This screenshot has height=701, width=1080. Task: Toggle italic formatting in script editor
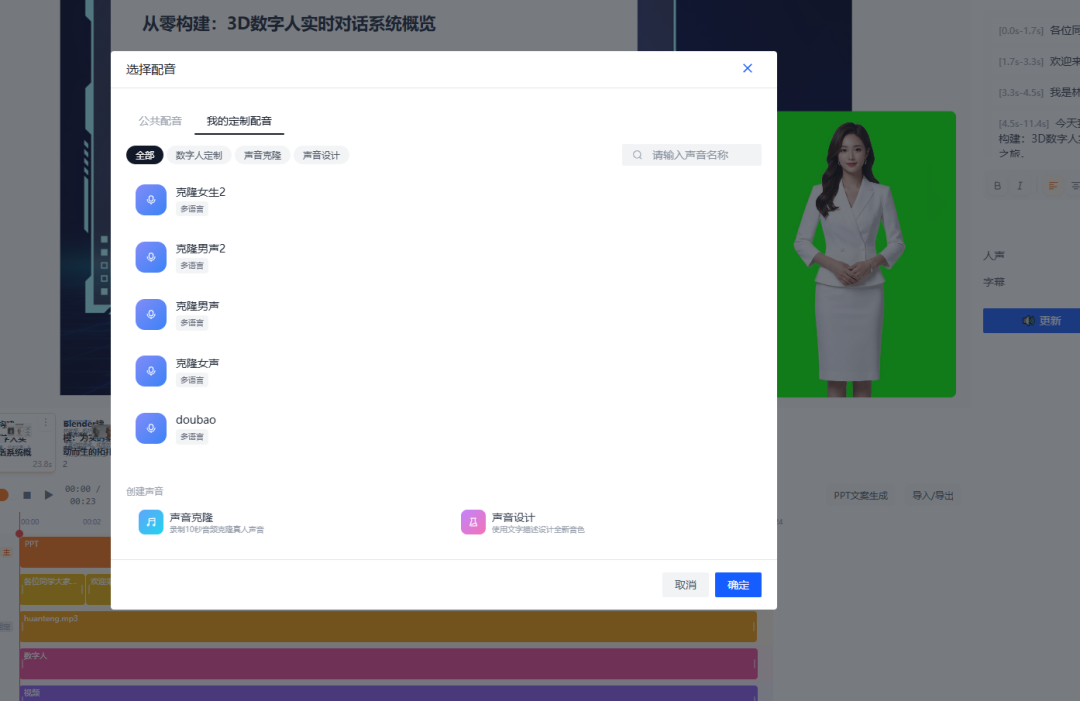tap(1020, 186)
